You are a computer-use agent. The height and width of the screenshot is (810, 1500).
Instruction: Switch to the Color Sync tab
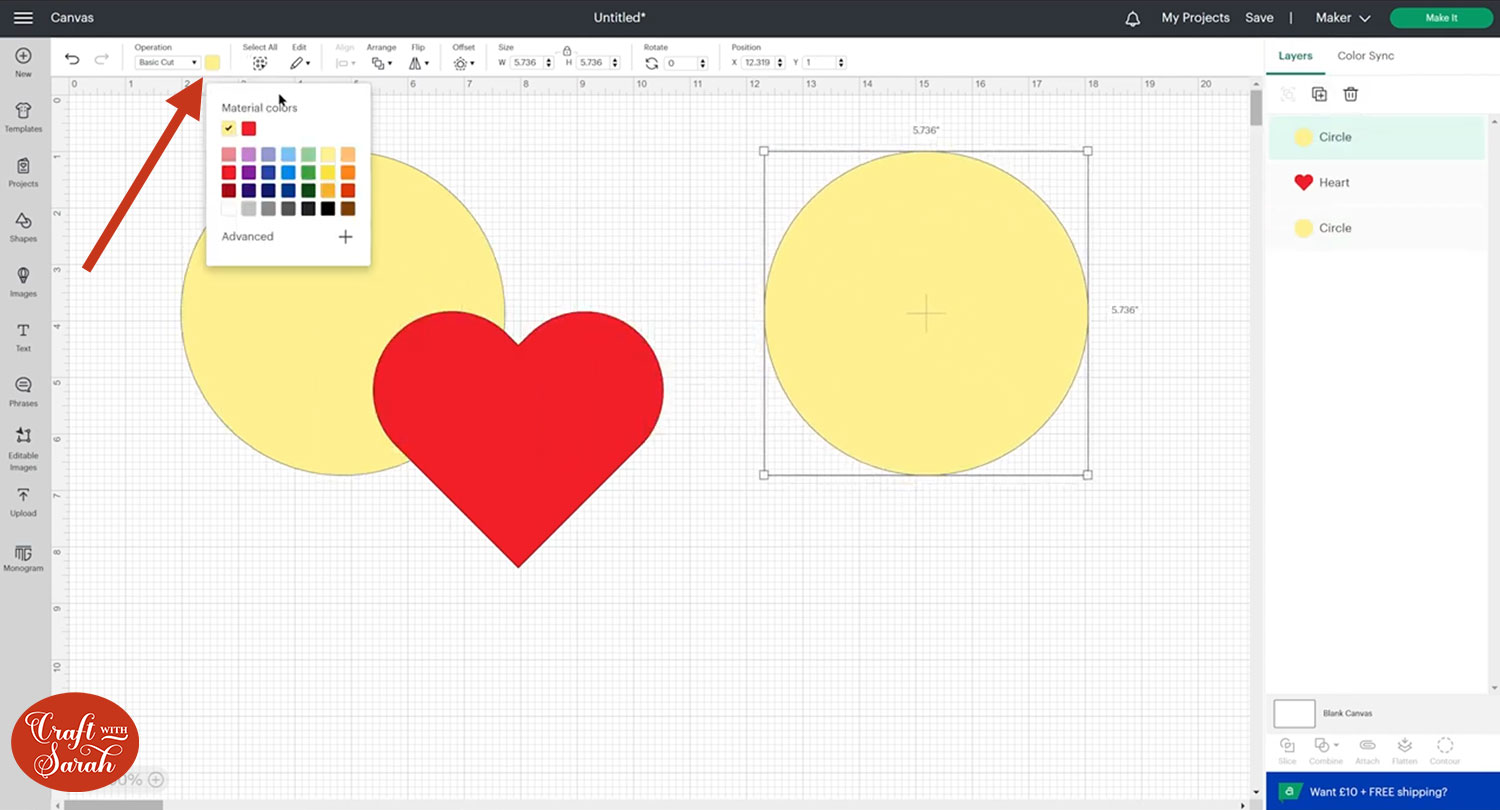click(x=1365, y=56)
